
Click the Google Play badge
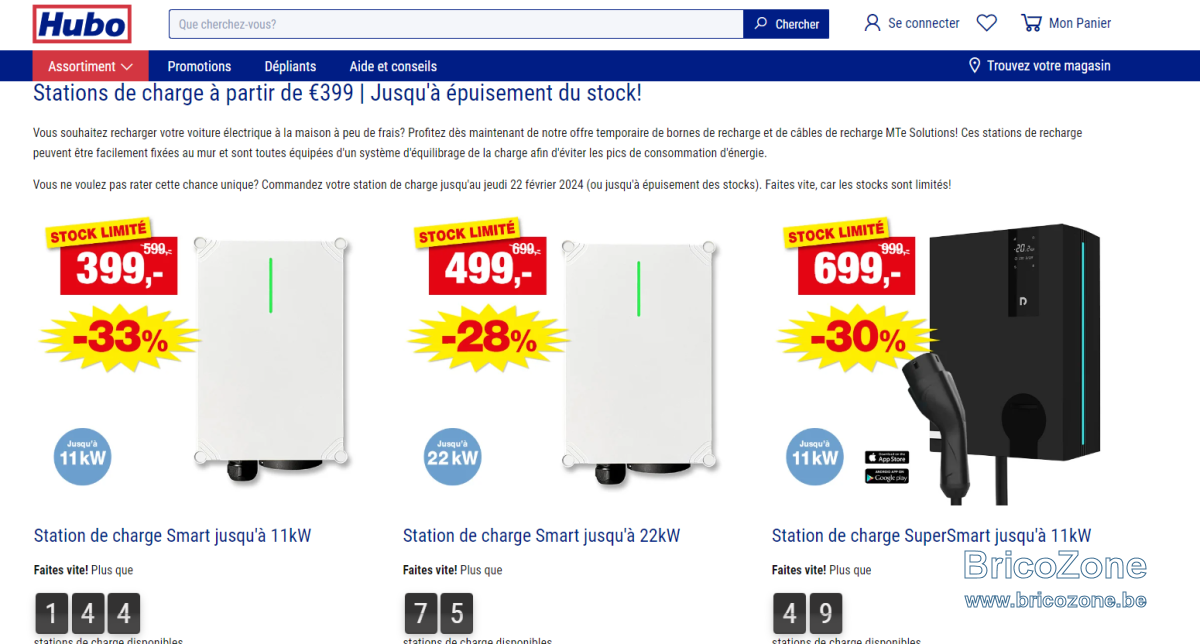887,476
